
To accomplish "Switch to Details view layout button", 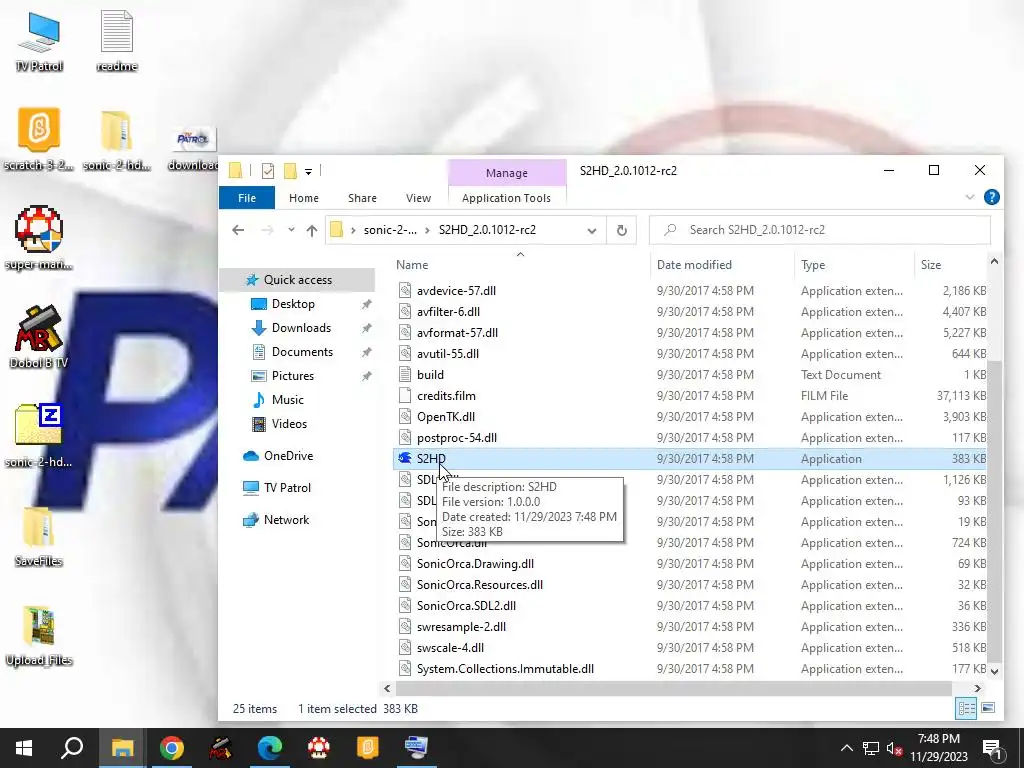I will click(x=966, y=709).
